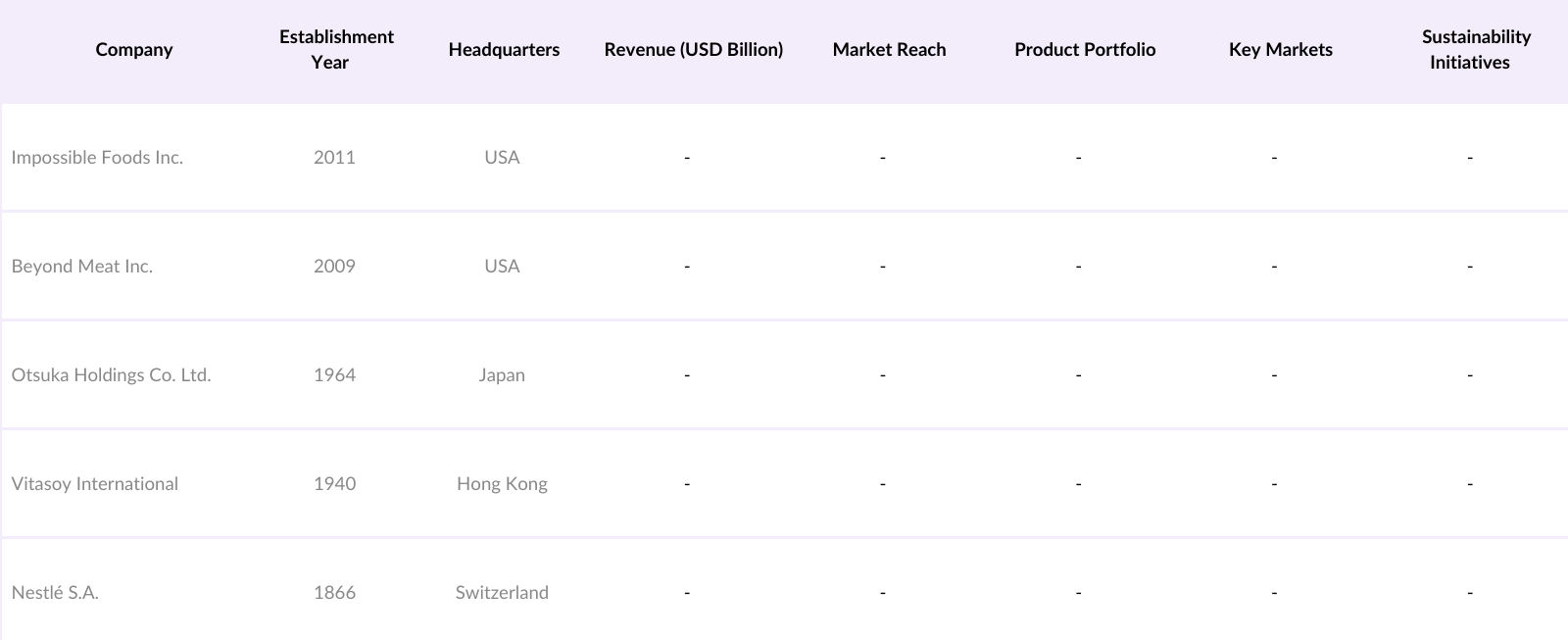Select Otsuka Holdings revenue dash cell

687,375
